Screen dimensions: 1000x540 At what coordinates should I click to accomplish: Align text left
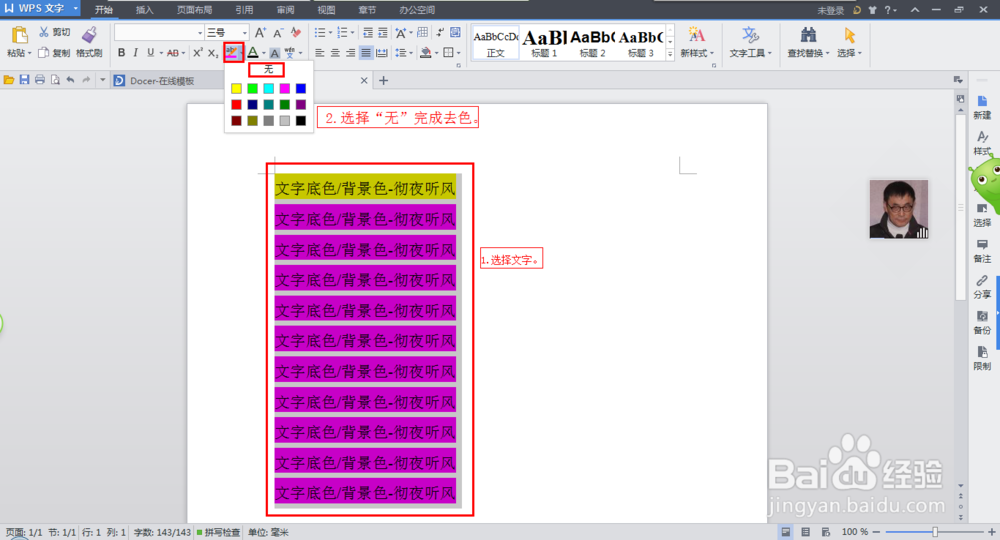tap(320, 53)
